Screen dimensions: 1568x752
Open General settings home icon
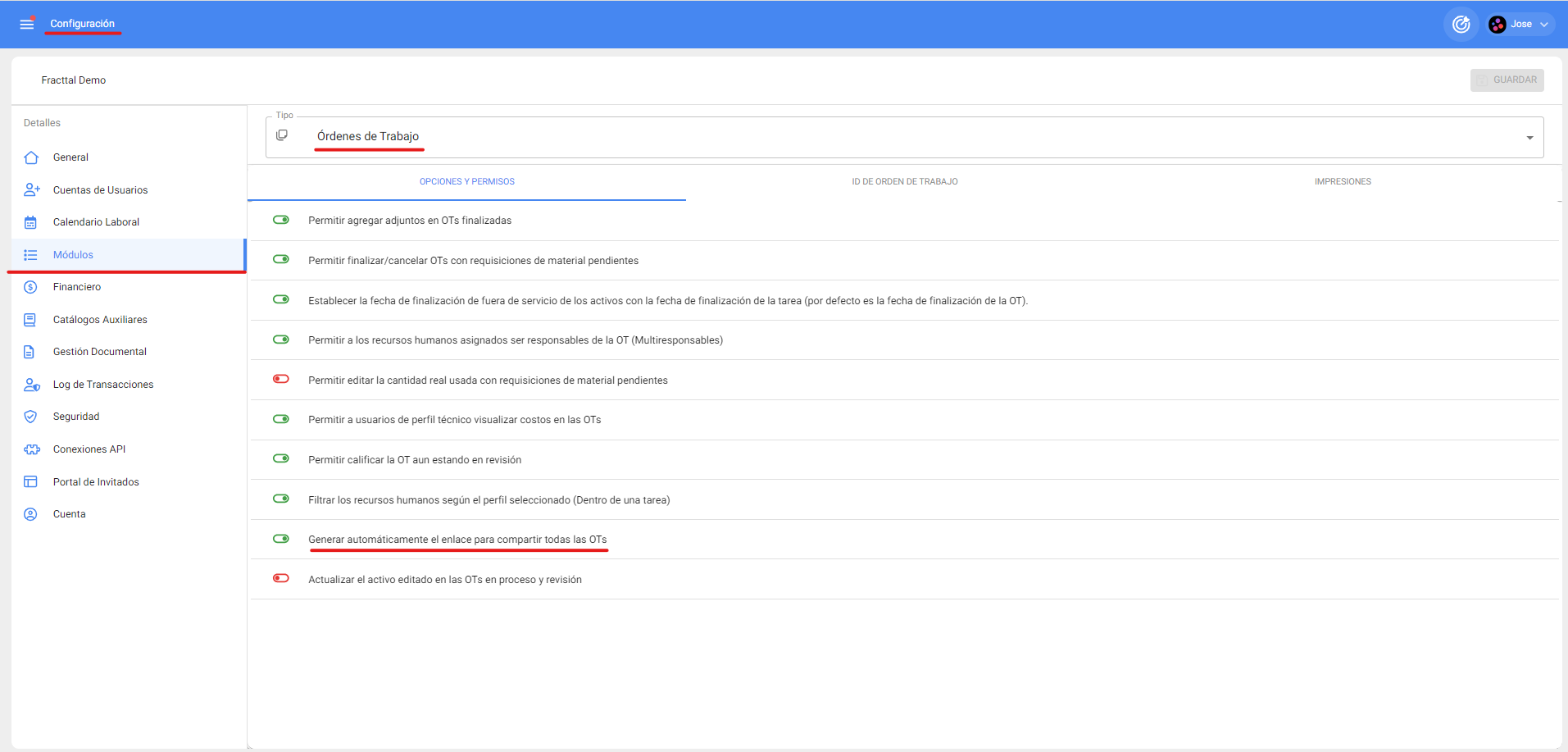pyautogui.click(x=31, y=157)
